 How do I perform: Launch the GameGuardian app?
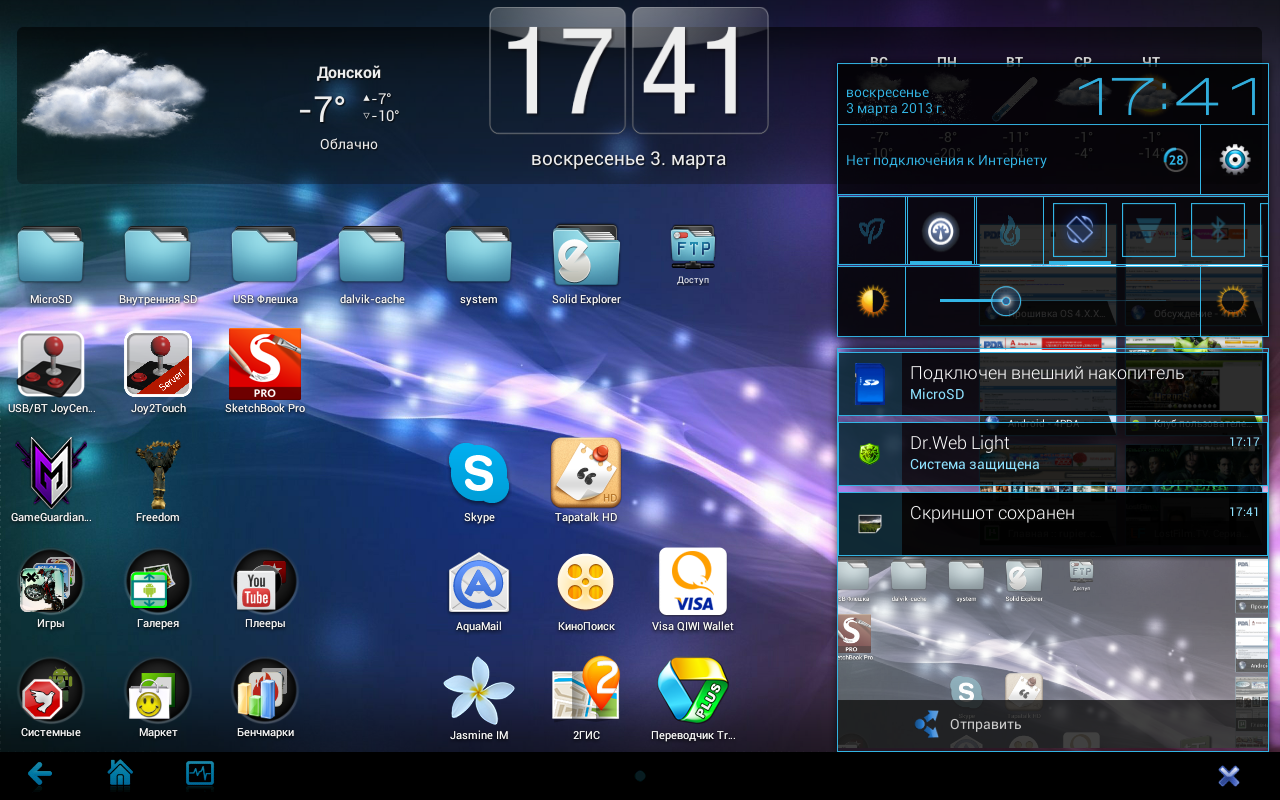[x=51, y=474]
